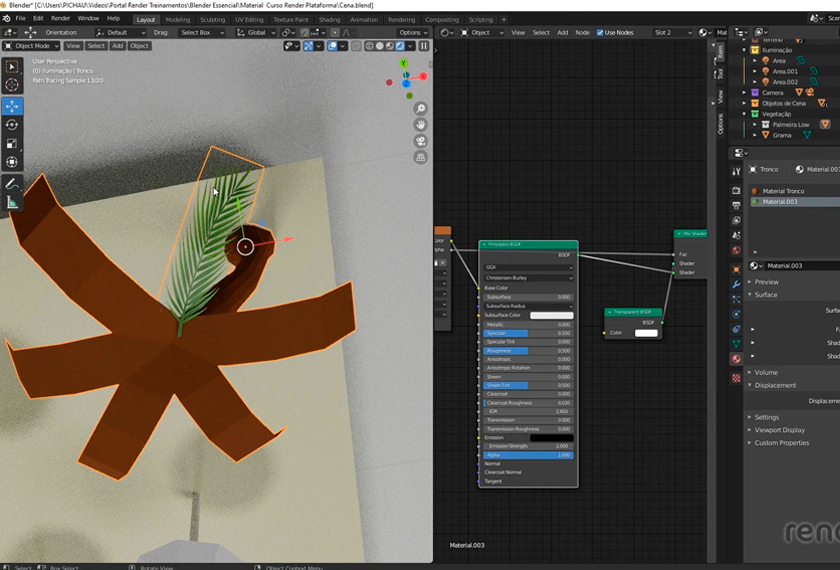This screenshot has height=570, width=840.
Task: Select the Move tool in viewport toolbar
Action: (x=12, y=105)
